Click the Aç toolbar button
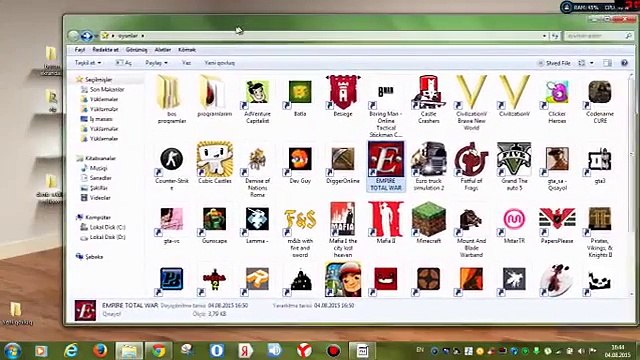The width and height of the screenshot is (640, 360). (x=124, y=63)
